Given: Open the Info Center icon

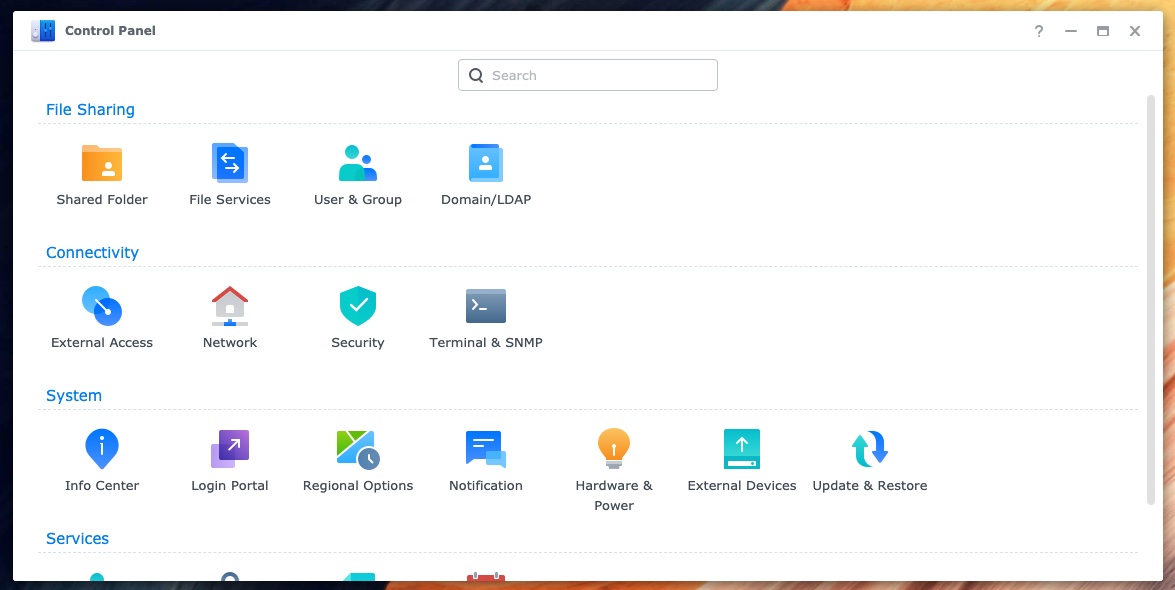Looking at the screenshot, I should pos(102,449).
